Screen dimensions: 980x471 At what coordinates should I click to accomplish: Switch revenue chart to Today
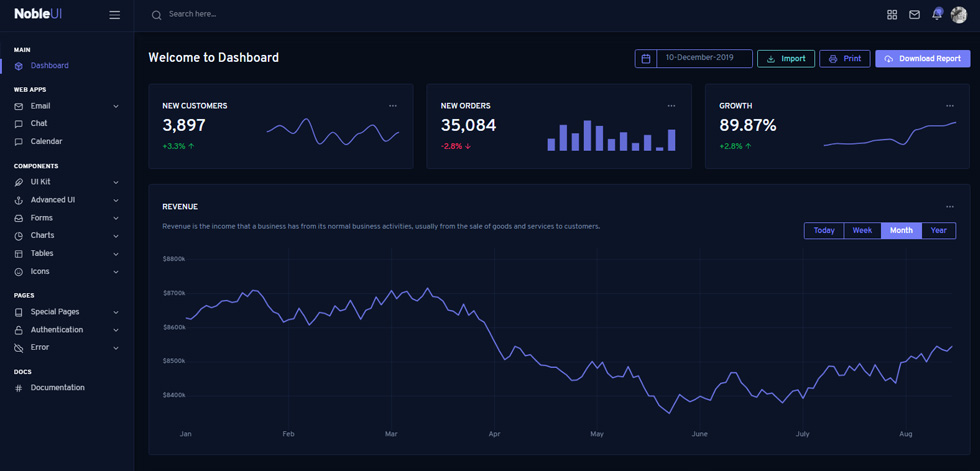tap(824, 231)
